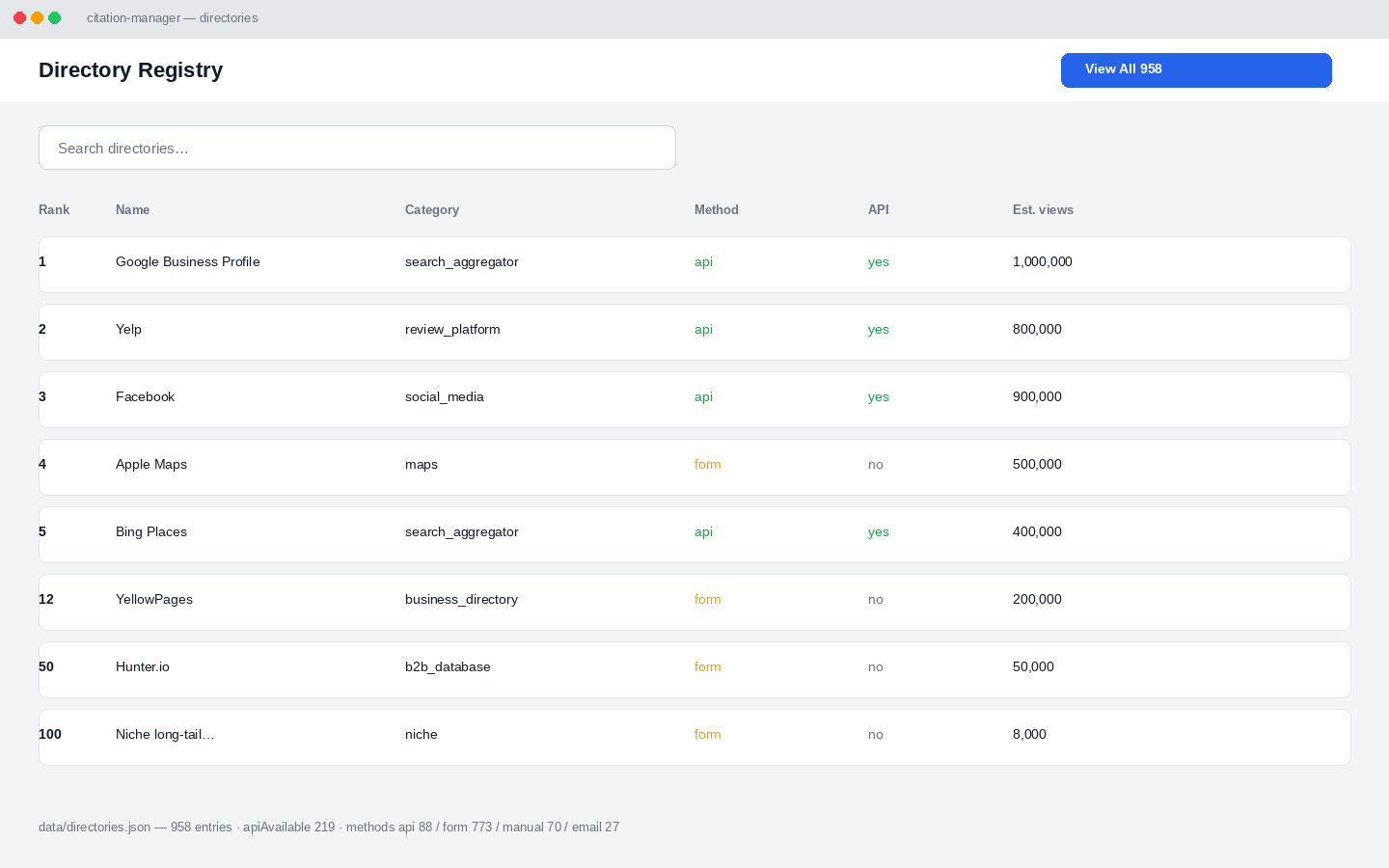Click the API column header
1389x868 pixels.
pyautogui.click(x=879, y=209)
